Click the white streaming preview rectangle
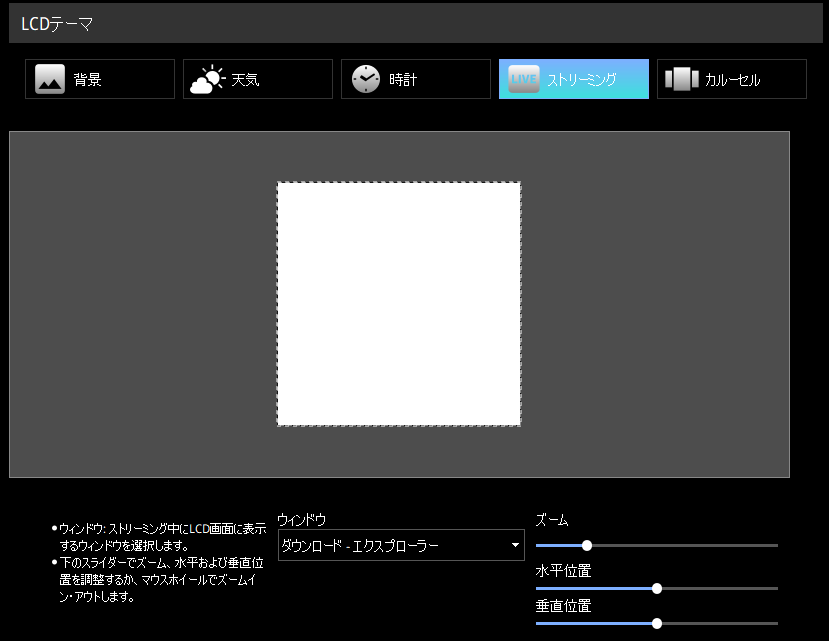The width and height of the screenshot is (829, 641). click(399, 304)
